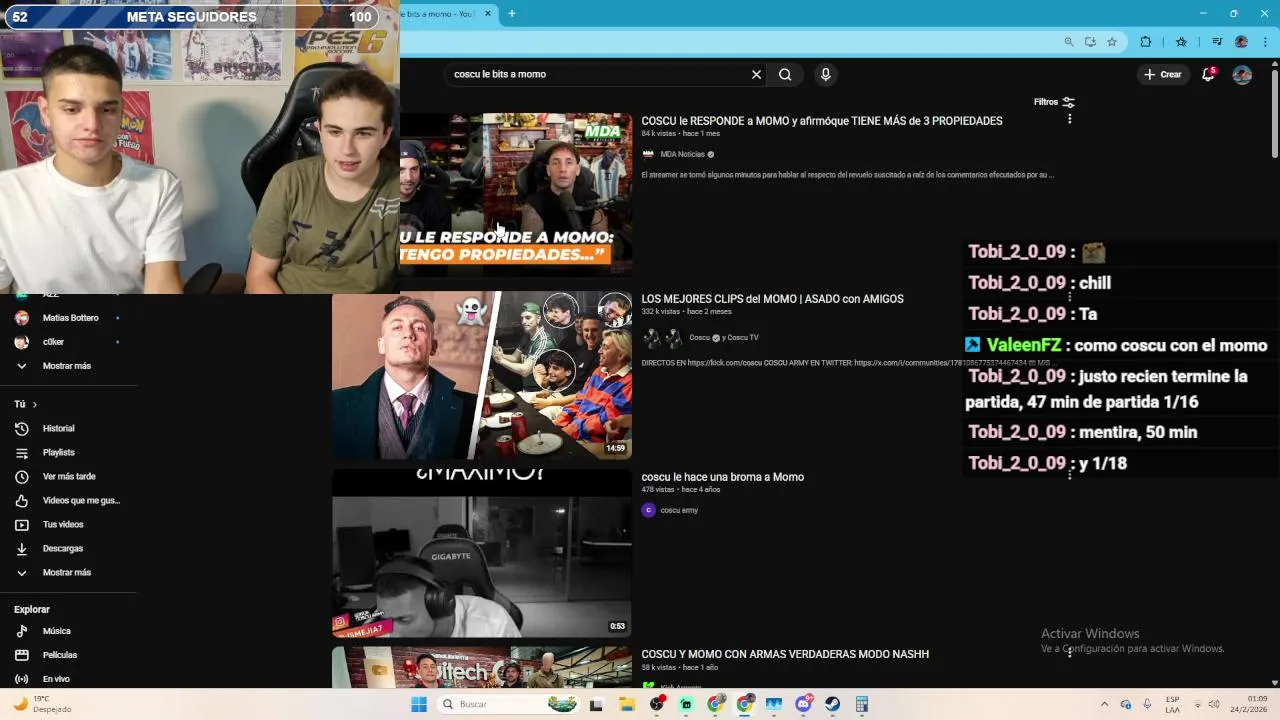Open Coscu y Coscu TV channel link
This screenshot has height=720, width=1280.
click(x=723, y=337)
